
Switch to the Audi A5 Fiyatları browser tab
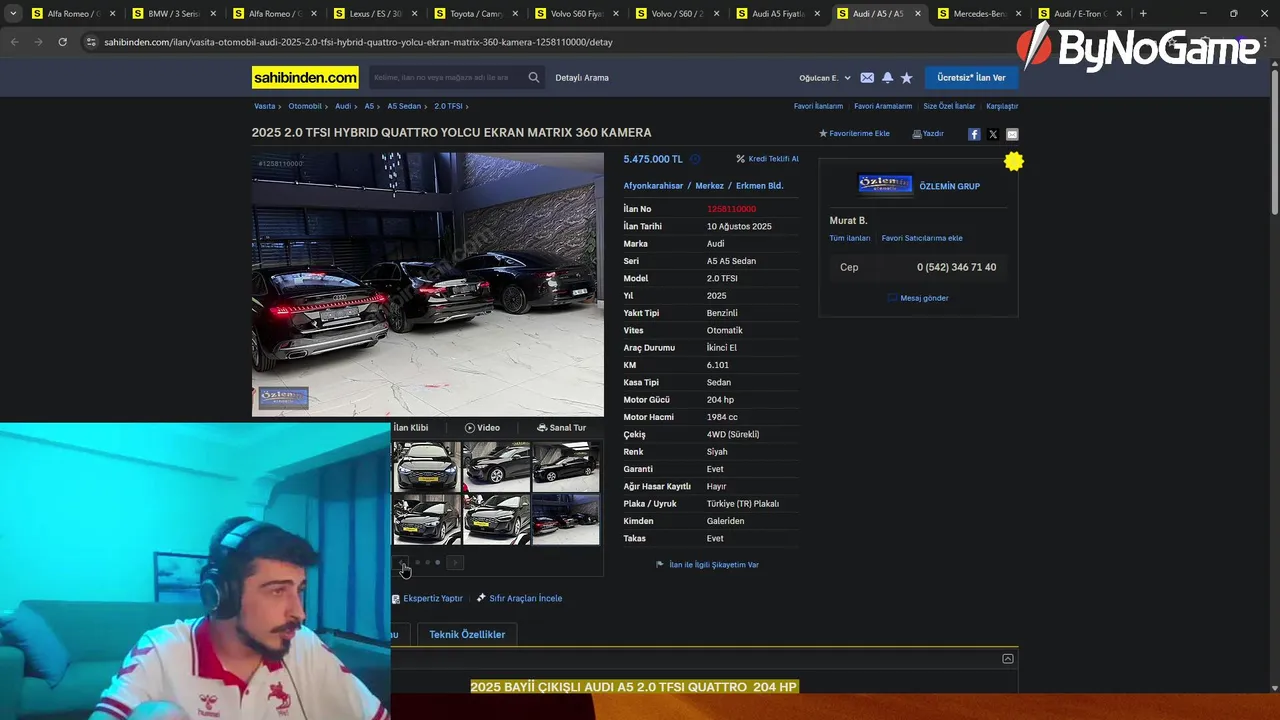(x=778, y=14)
